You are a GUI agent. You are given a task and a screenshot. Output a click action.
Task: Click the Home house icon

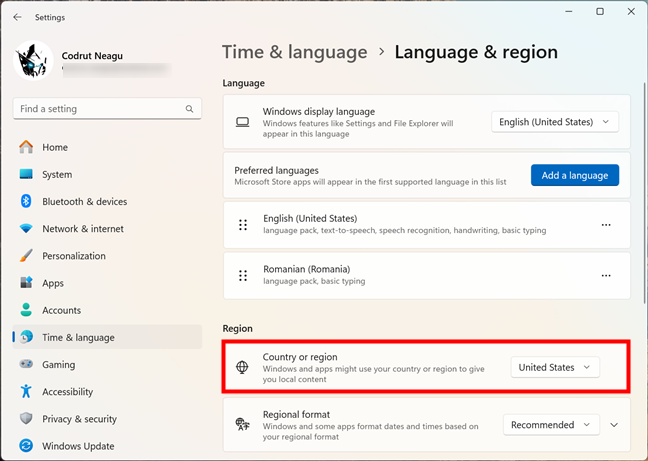[26, 147]
